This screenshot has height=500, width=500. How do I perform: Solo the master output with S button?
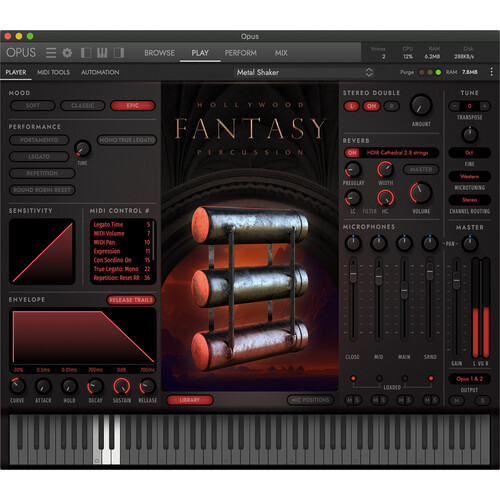pos(482,400)
